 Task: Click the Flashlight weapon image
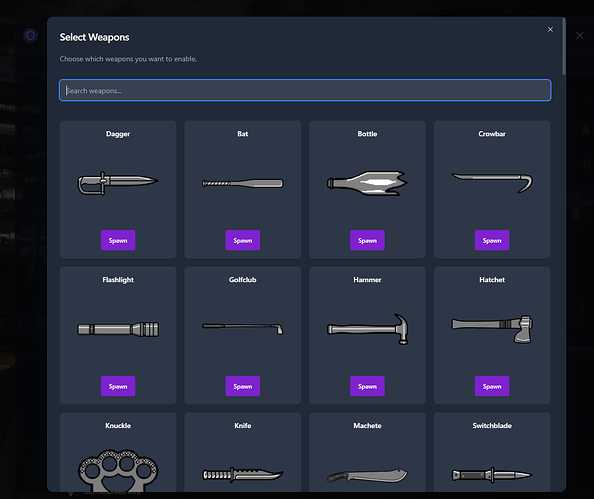click(x=118, y=329)
